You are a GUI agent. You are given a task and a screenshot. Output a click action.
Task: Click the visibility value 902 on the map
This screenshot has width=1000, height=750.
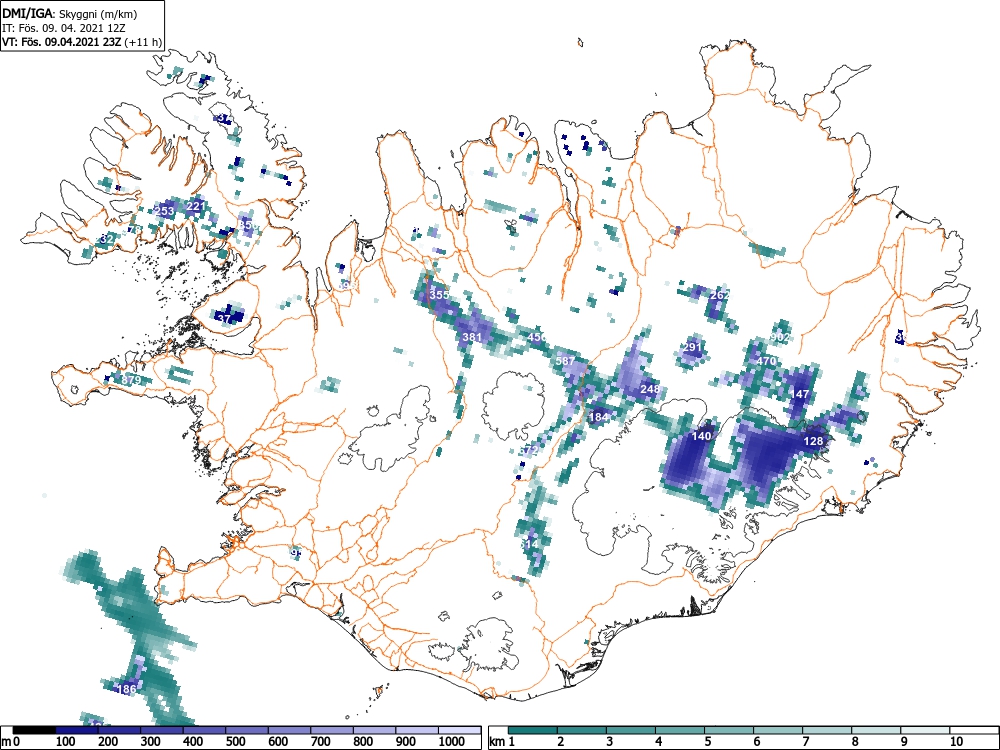point(780,337)
